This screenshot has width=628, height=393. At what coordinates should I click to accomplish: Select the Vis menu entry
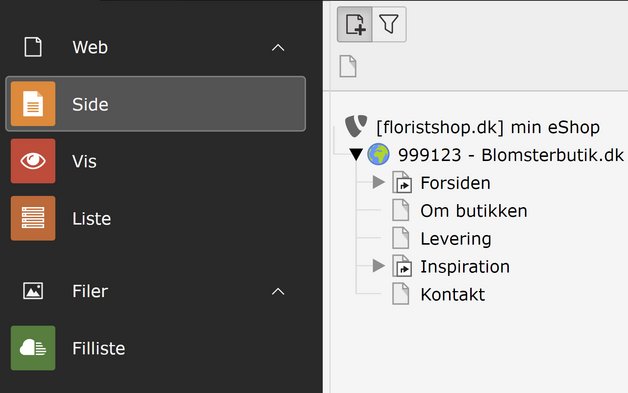[x=85, y=161]
